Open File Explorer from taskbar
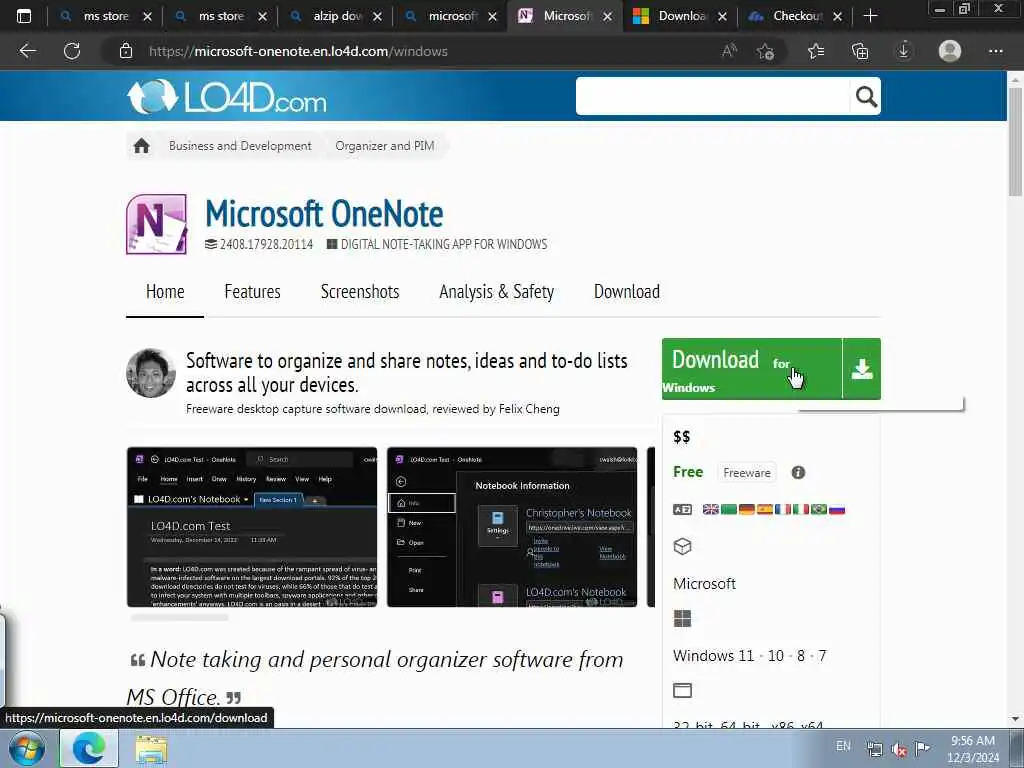The height and width of the screenshot is (768, 1024). pyautogui.click(x=152, y=749)
